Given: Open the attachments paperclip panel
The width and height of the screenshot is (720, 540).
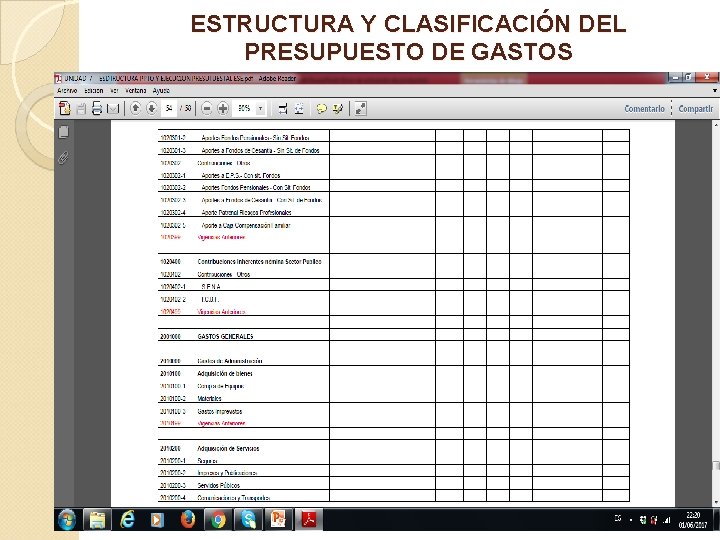Looking at the screenshot, I should (x=63, y=158).
